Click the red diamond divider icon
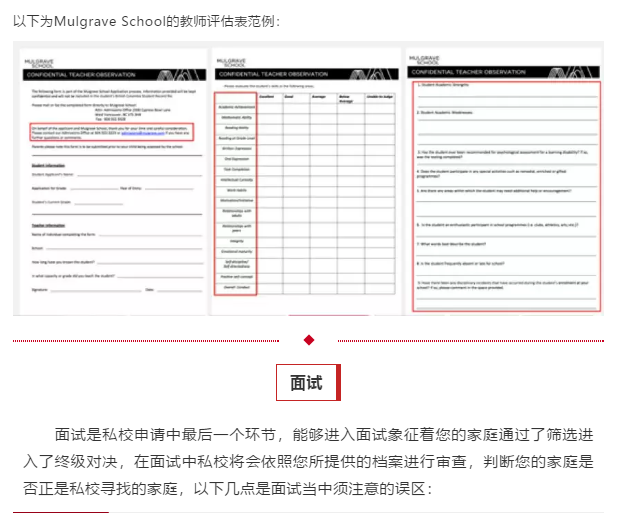The image size is (618, 513). [x=309, y=340]
